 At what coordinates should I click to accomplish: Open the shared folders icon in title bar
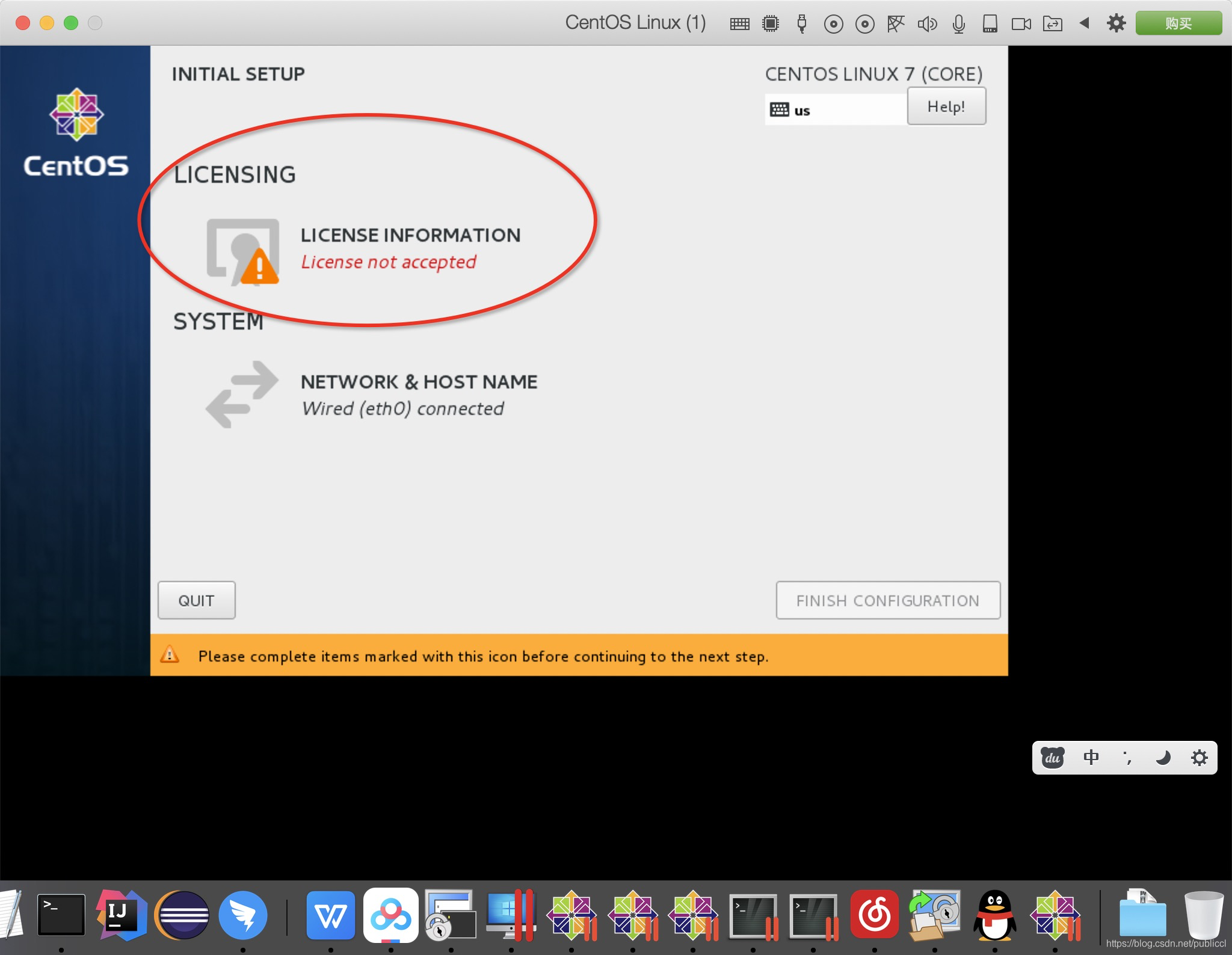[x=1052, y=24]
